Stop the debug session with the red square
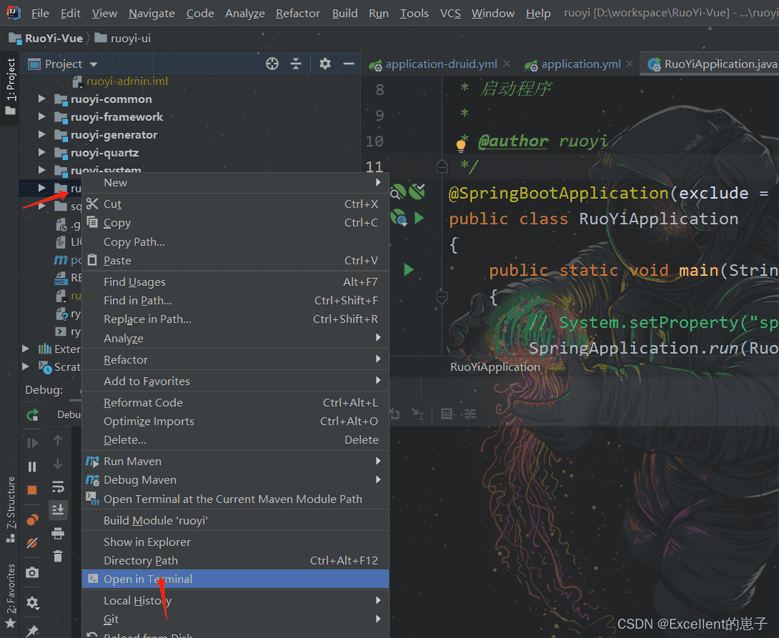Screen dimensions: 779x638 point(32,490)
